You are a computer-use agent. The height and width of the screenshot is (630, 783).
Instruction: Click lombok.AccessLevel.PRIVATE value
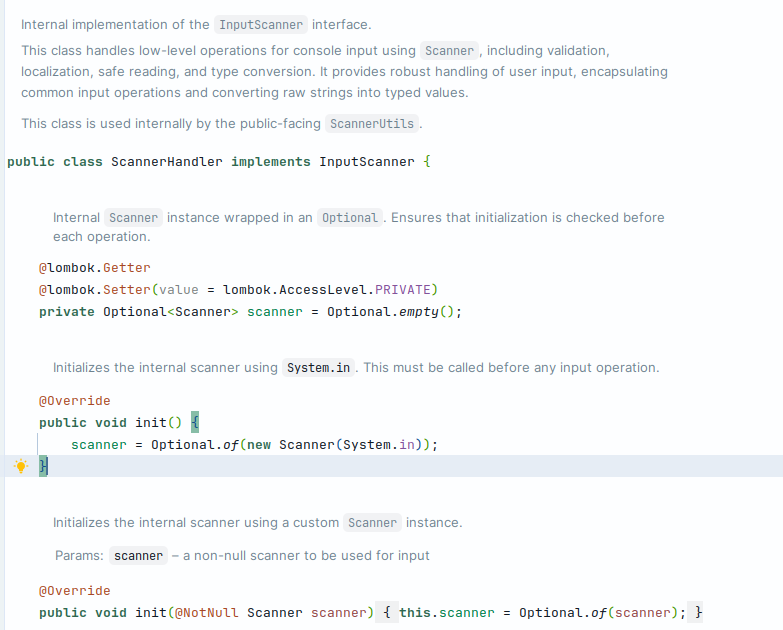327,290
